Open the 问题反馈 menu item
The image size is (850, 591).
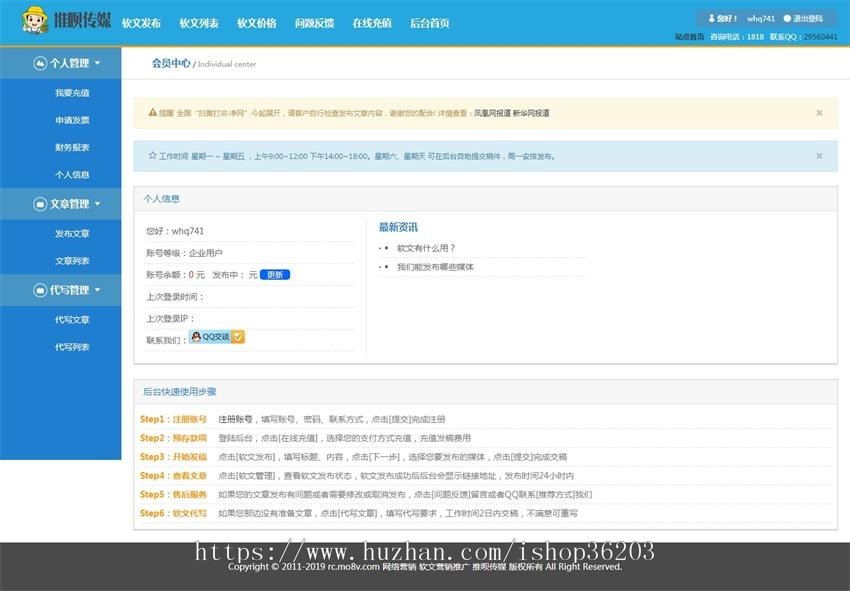click(314, 22)
